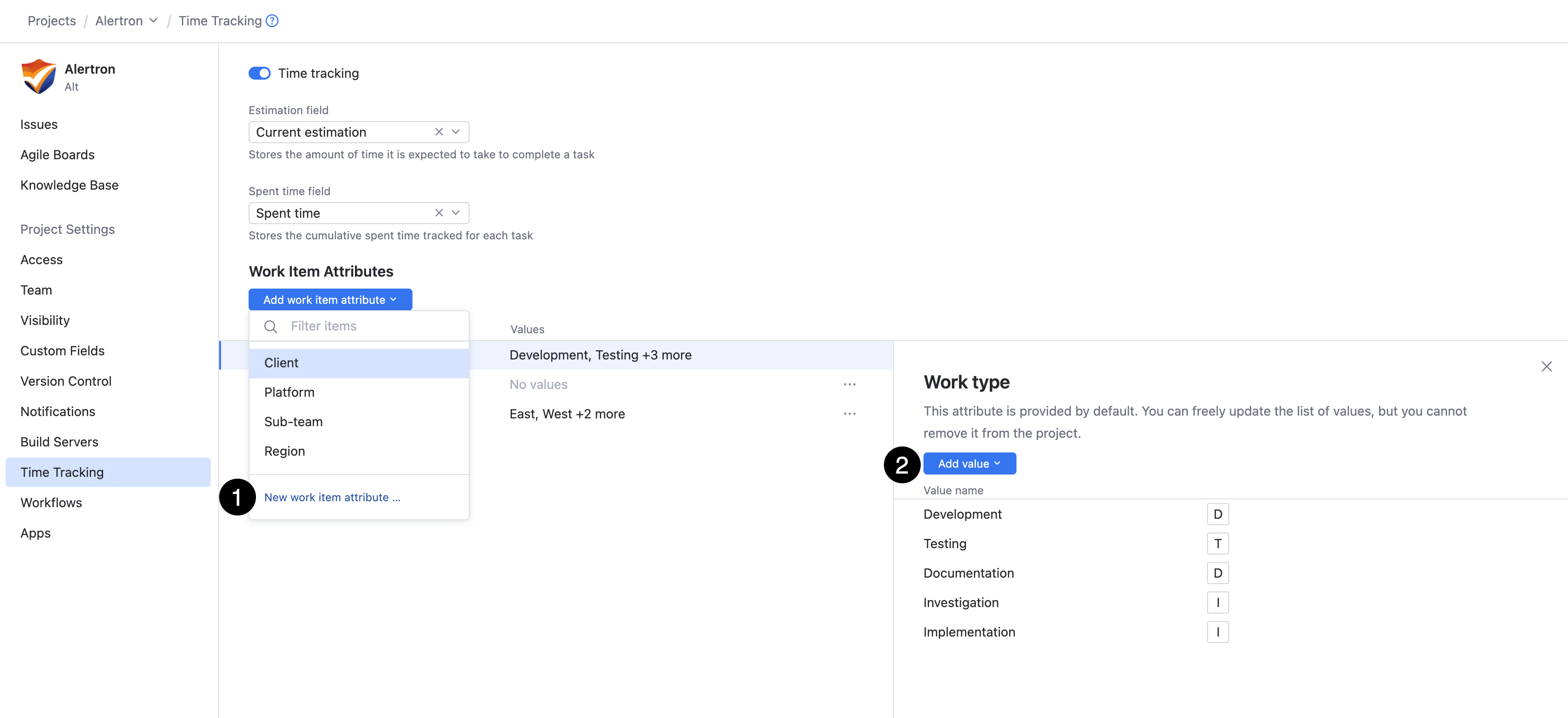Screen dimensions: 1568x718
Task: Open Custom Fields settings
Action: [62, 350]
